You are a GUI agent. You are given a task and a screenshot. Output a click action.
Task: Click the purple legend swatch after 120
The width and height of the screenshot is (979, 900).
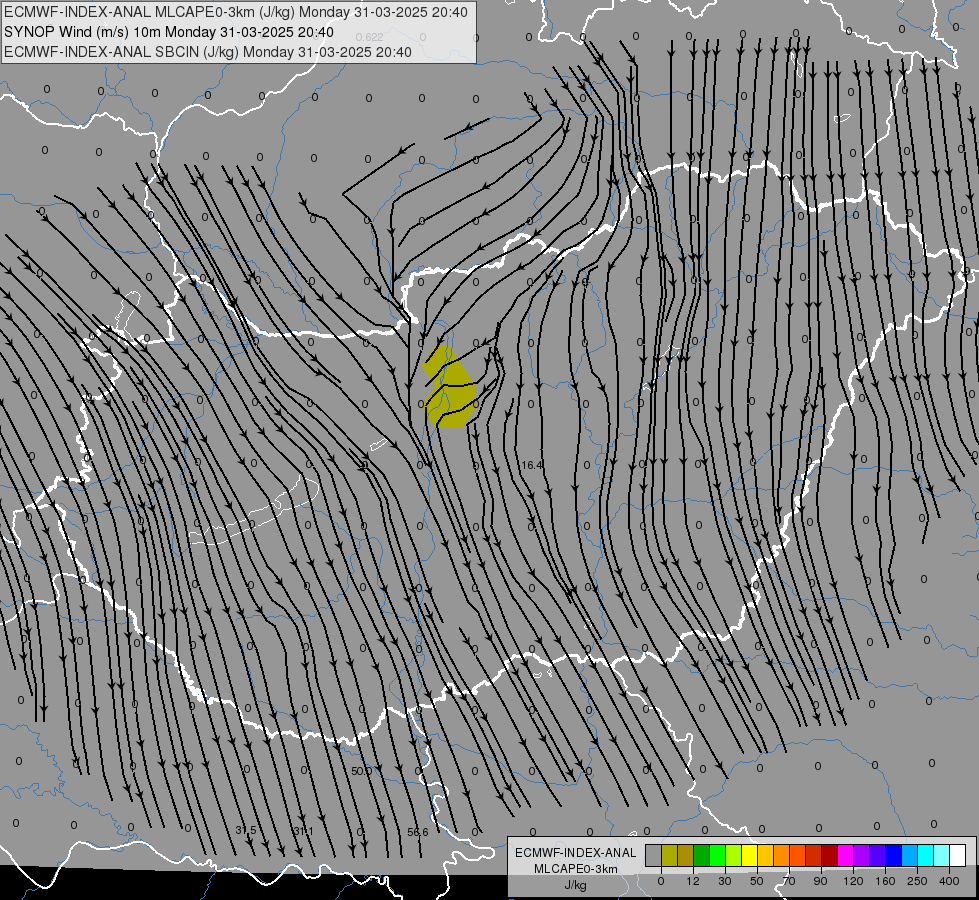coord(862,855)
